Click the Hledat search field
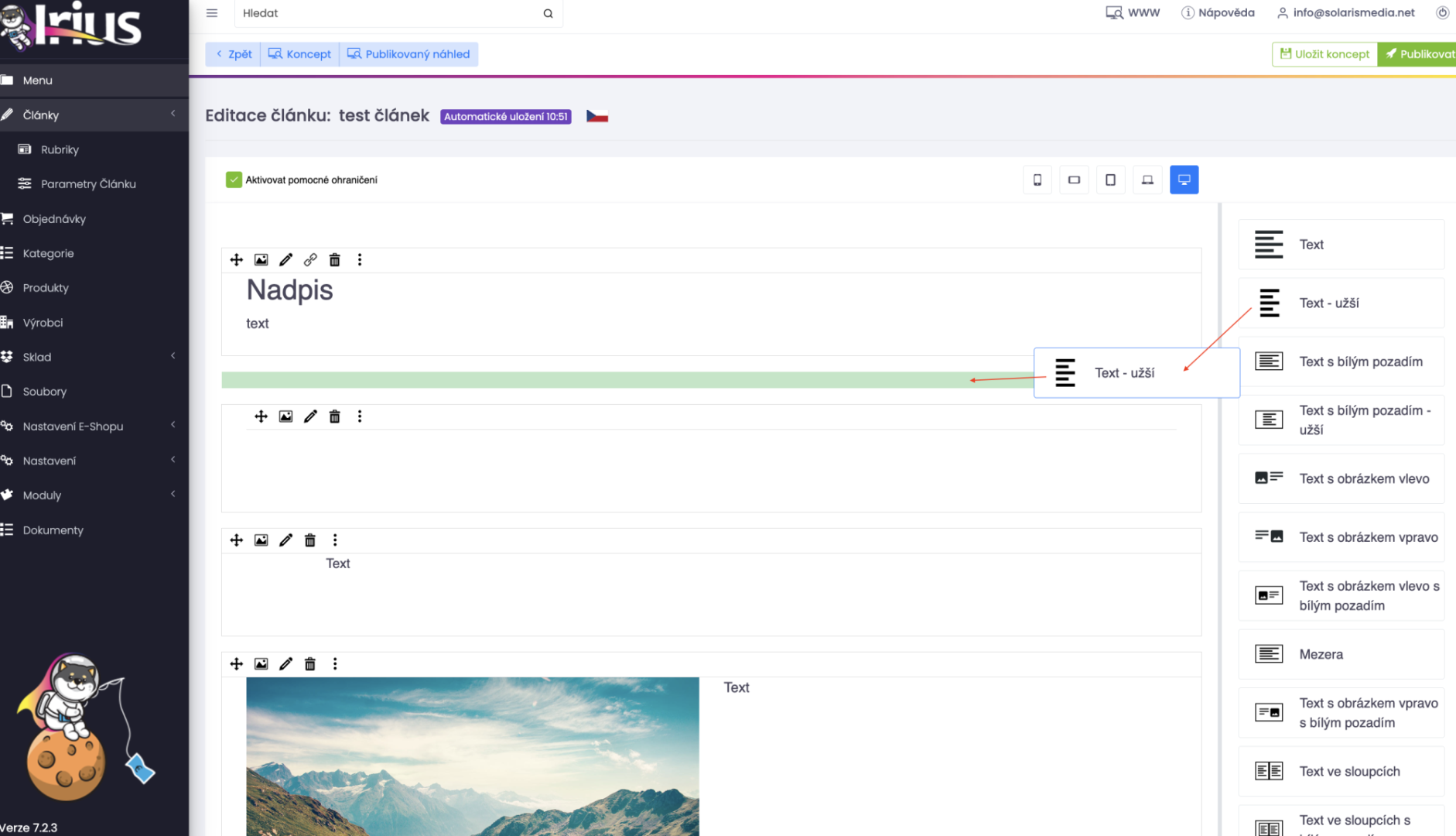Viewport: 1456px width, 836px height. [x=398, y=13]
